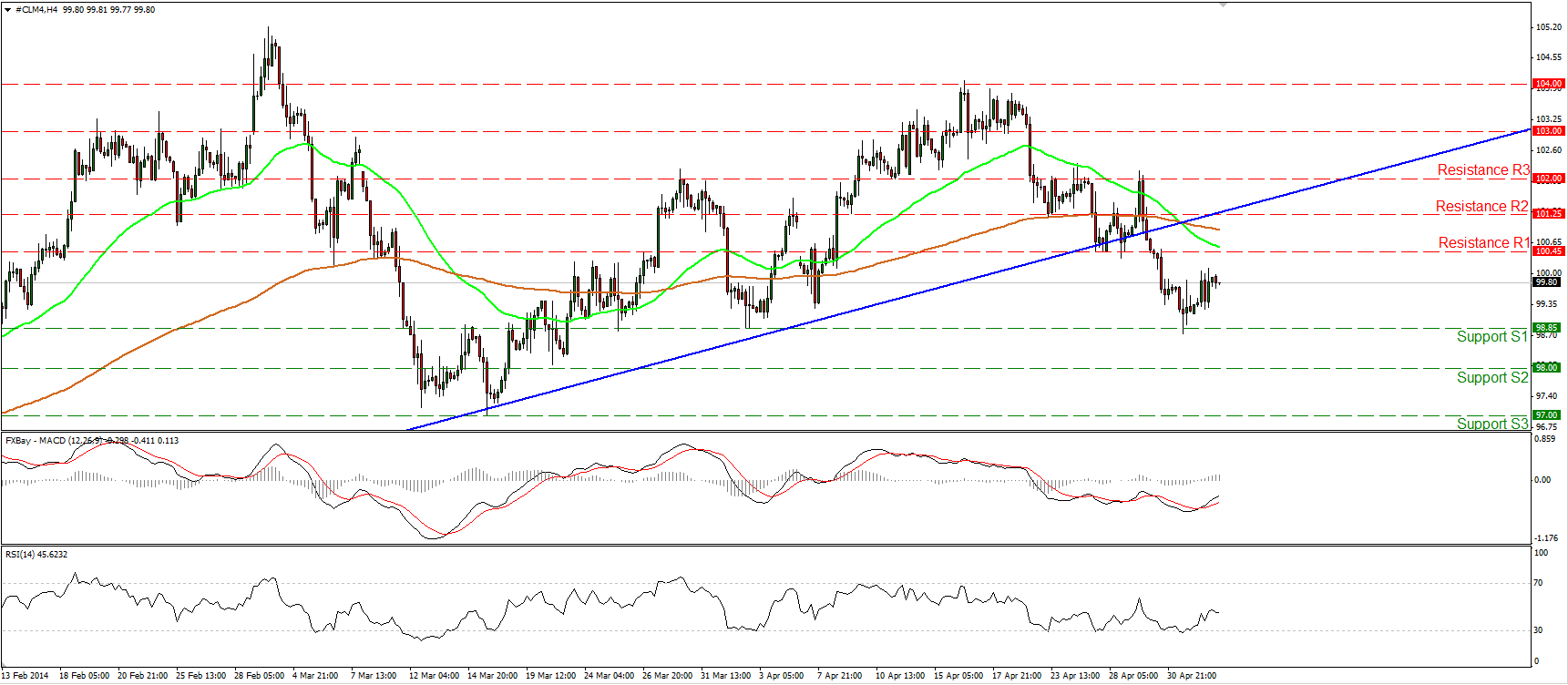Click the 17 Apr 21:00 time label
The image size is (1568, 685).
(1018, 676)
